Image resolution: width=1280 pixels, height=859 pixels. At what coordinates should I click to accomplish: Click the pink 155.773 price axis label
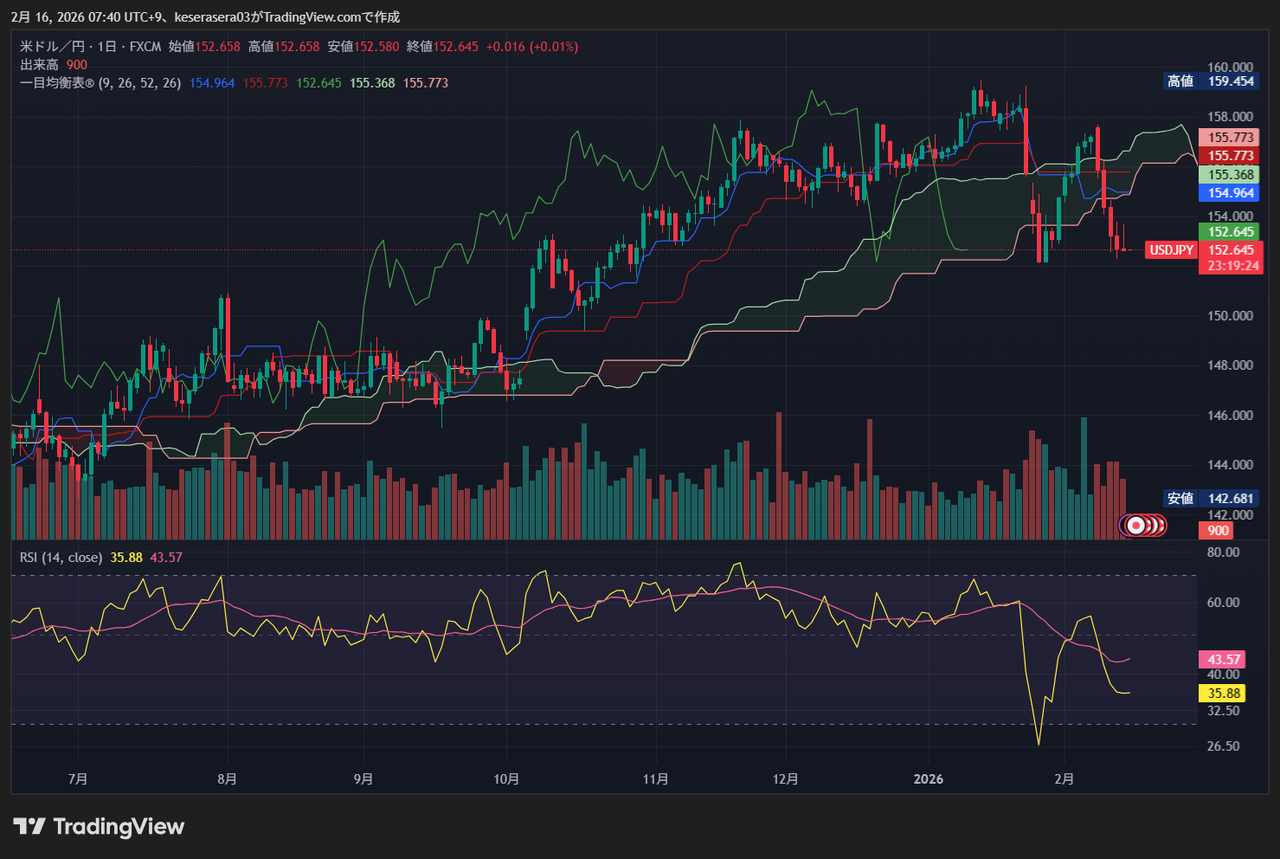pos(1231,137)
